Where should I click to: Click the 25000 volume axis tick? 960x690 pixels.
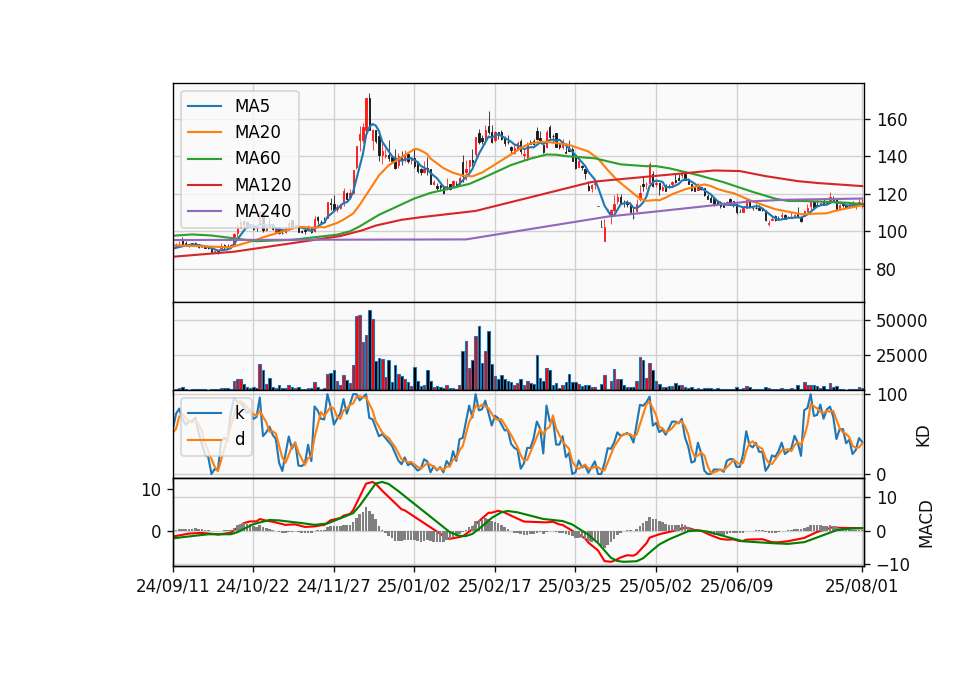(902, 356)
